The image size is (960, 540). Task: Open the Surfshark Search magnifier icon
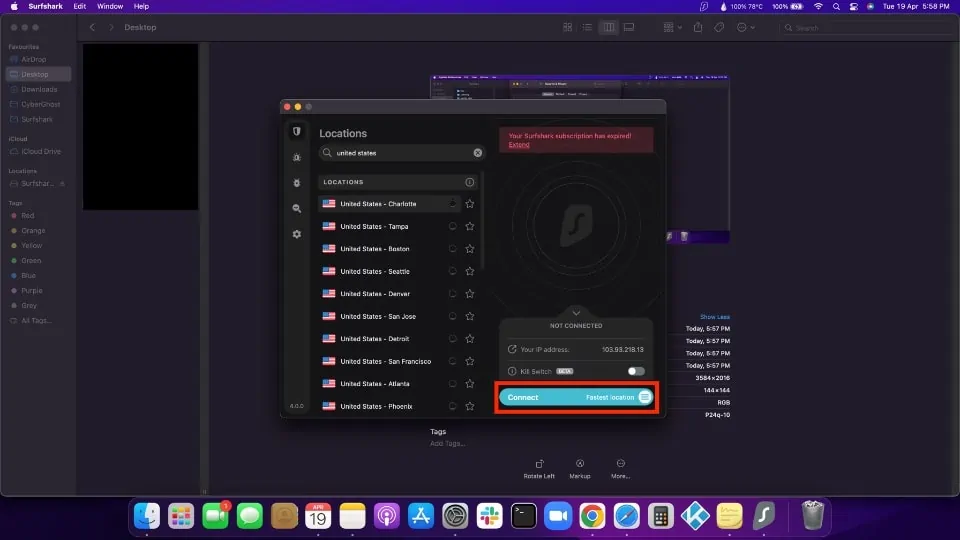(297, 209)
